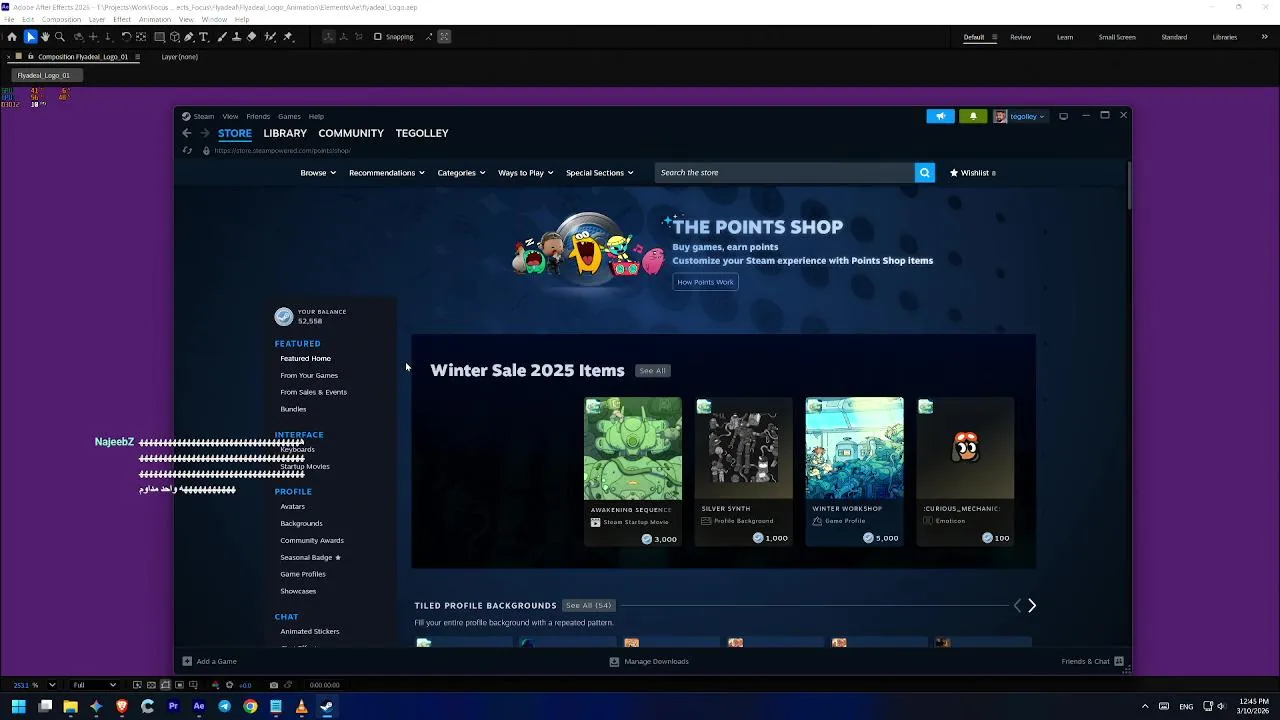The width and height of the screenshot is (1280, 720).
Task: Toggle transparency grid button in viewer footer
Action: (x=151, y=685)
